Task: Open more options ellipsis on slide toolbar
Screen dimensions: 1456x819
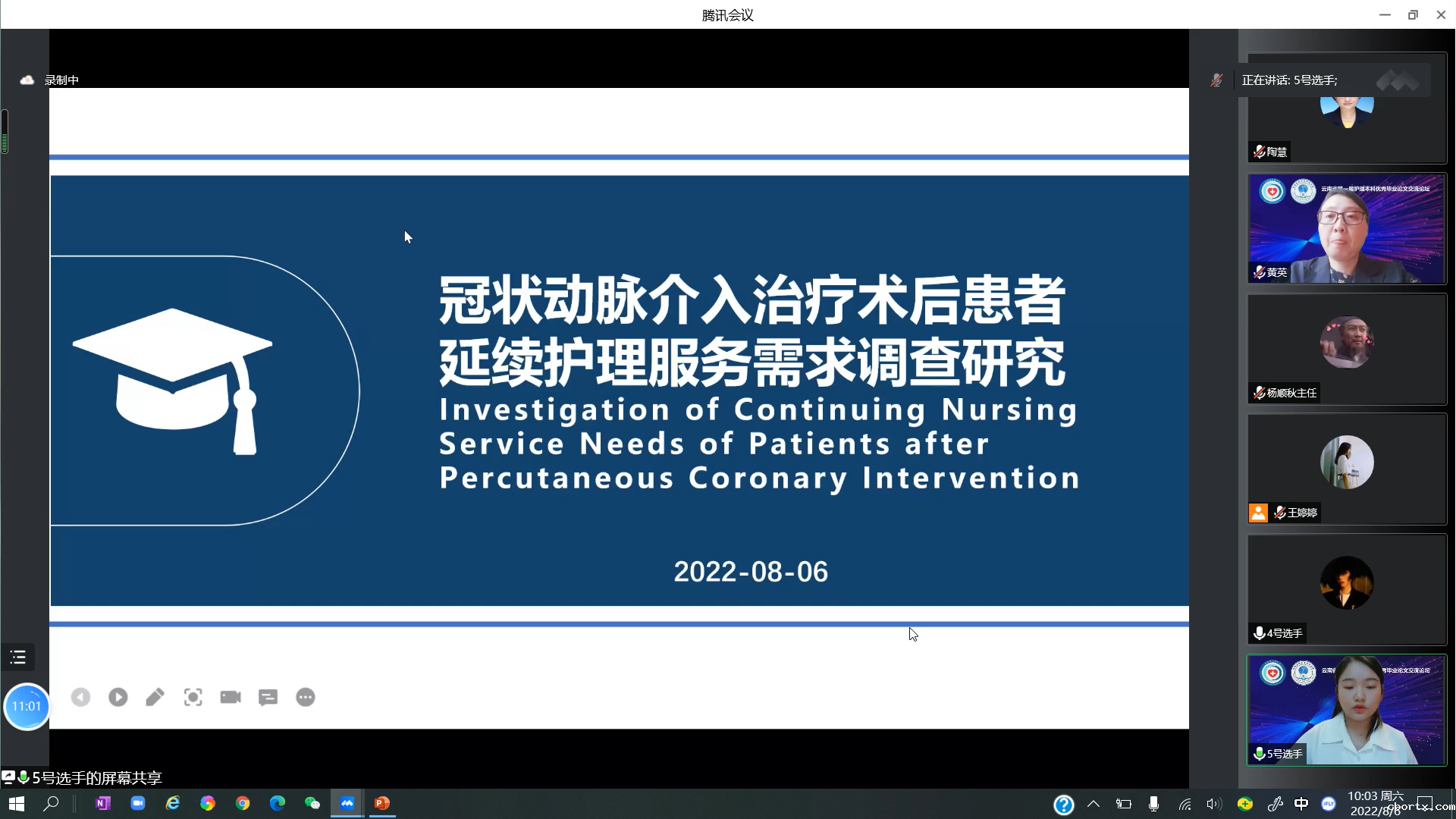Action: pos(306,697)
